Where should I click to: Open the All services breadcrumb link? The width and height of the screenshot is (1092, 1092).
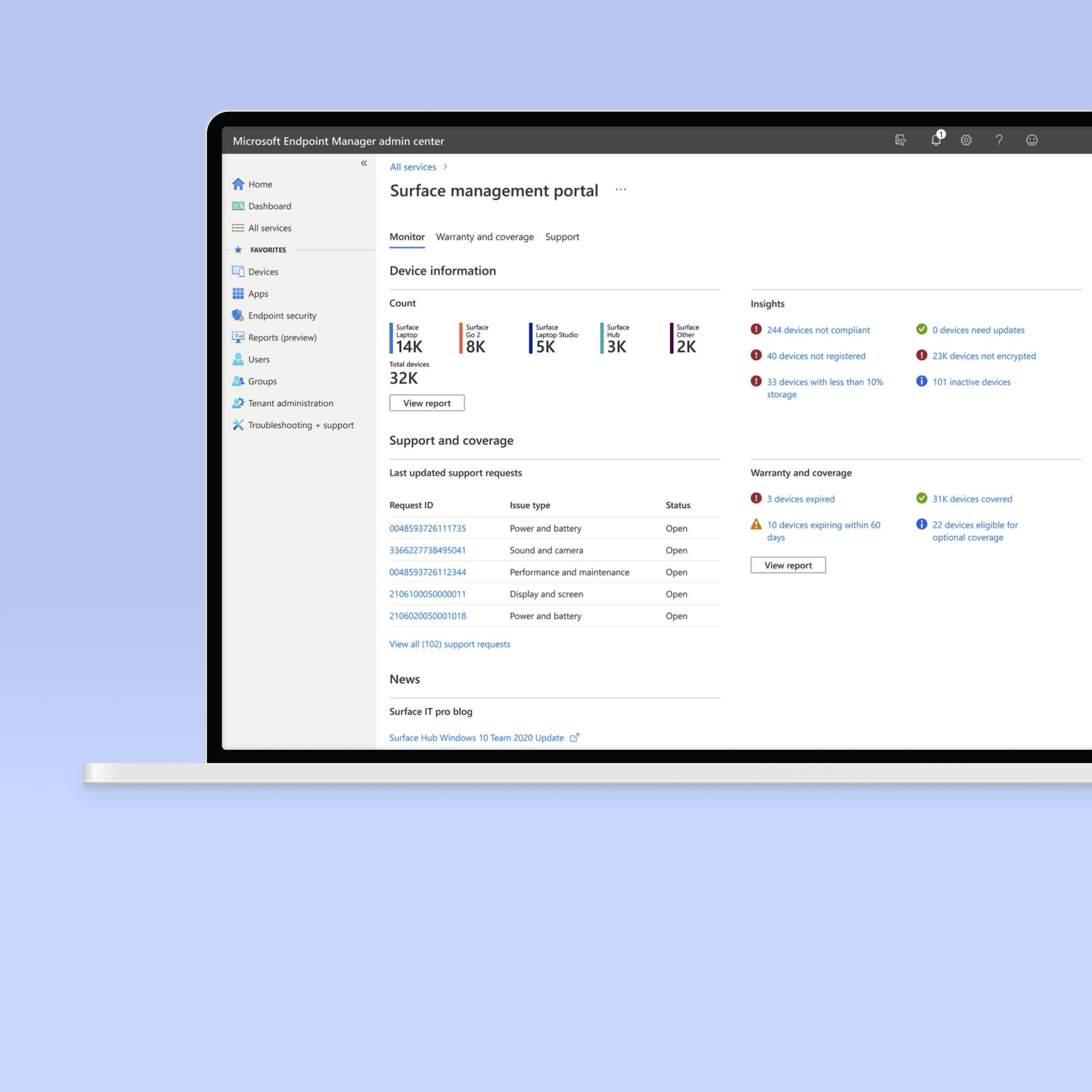(x=413, y=167)
